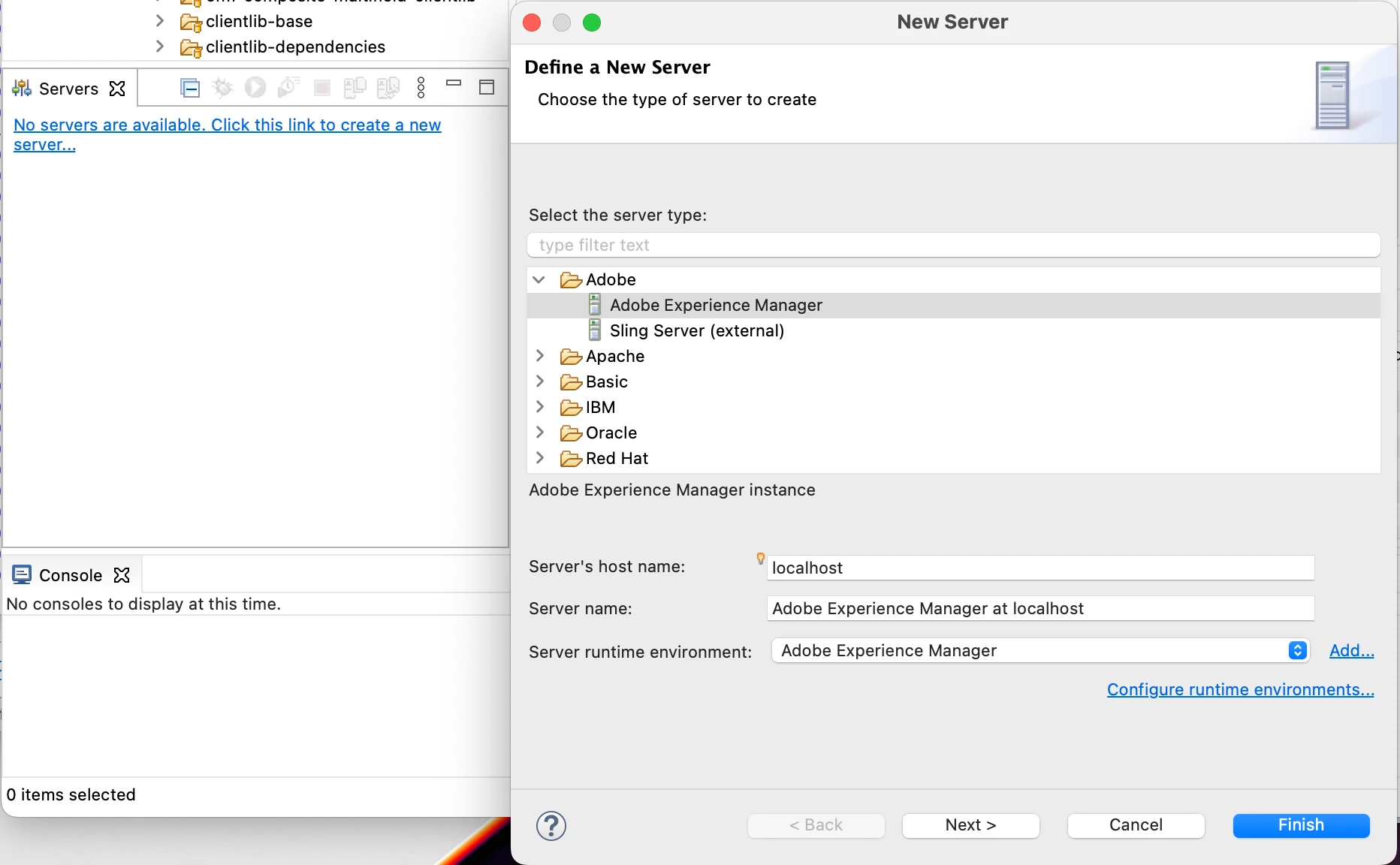This screenshot has width=1400, height=865.
Task: Click the clean and publish icon
Action: tap(388, 88)
